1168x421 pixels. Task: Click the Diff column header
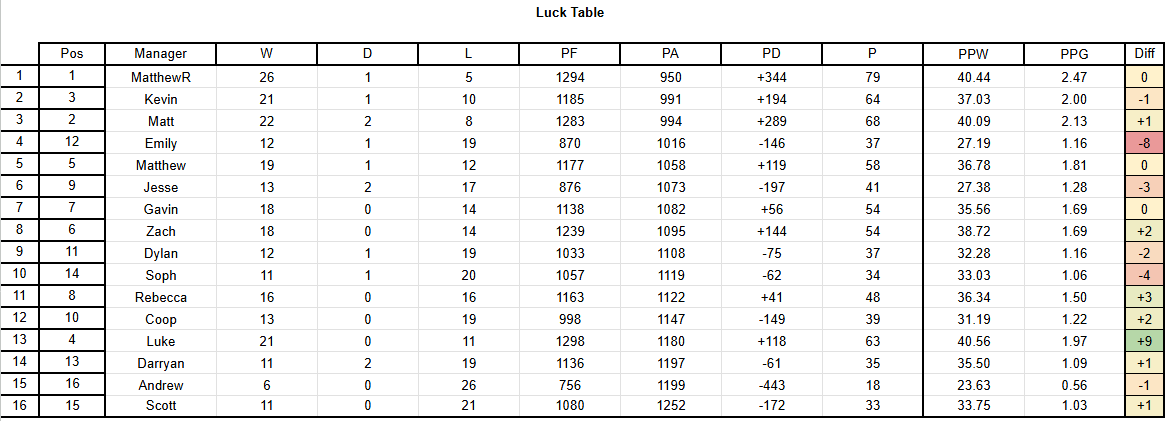click(1144, 54)
